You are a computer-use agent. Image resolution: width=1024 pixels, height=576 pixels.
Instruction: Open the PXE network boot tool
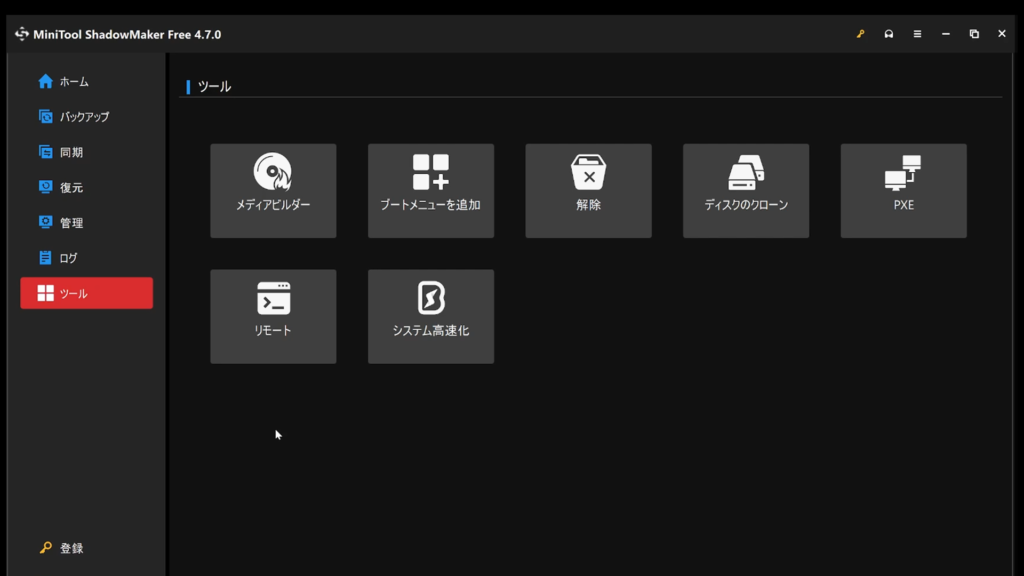tap(903, 190)
